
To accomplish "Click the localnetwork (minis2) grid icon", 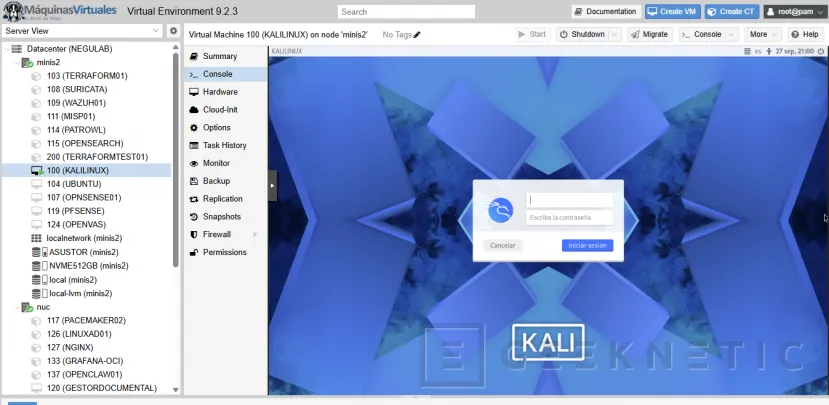I will pyautogui.click(x=36, y=238).
